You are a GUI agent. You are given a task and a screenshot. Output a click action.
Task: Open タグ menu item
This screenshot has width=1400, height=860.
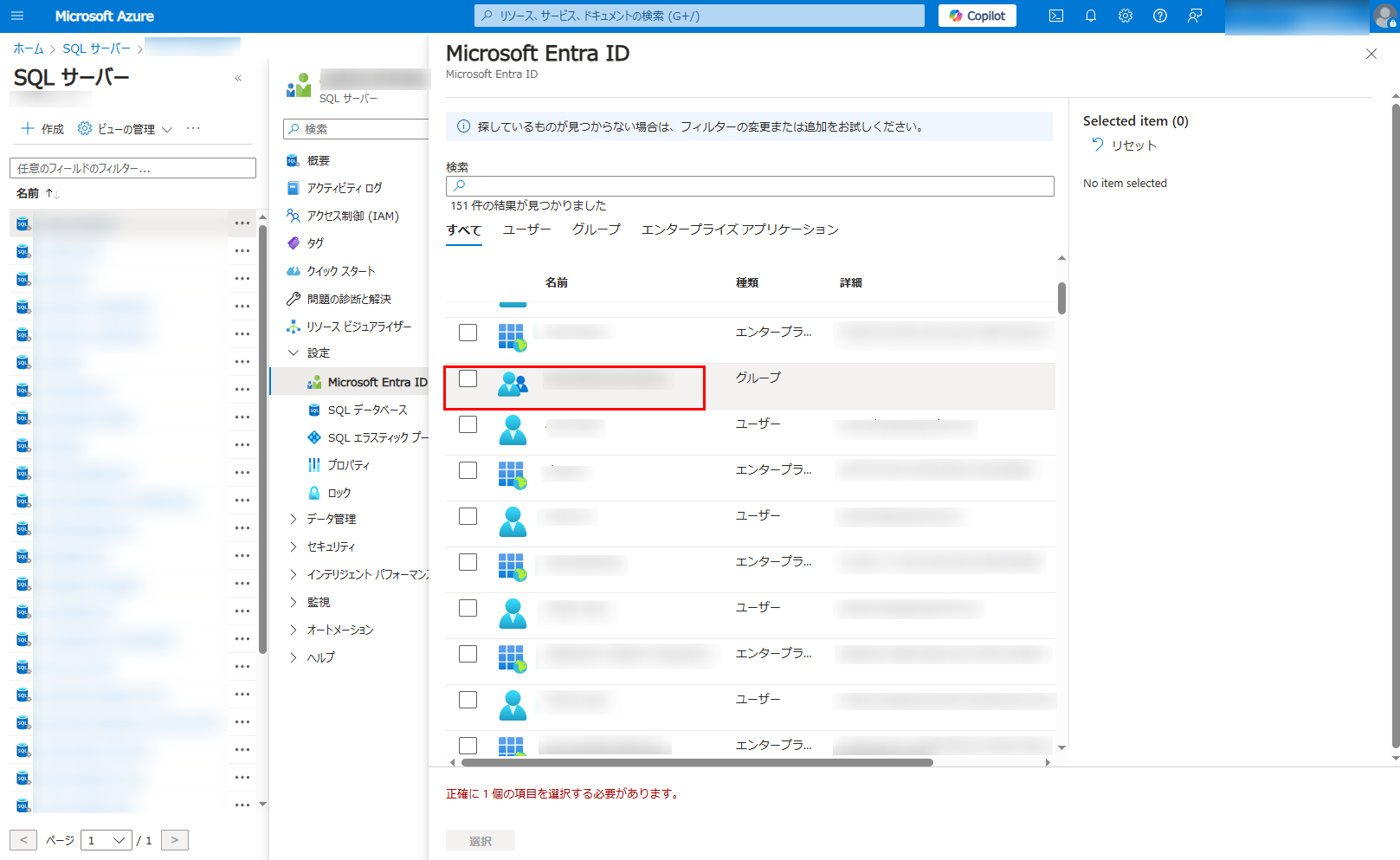click(305, 243)
